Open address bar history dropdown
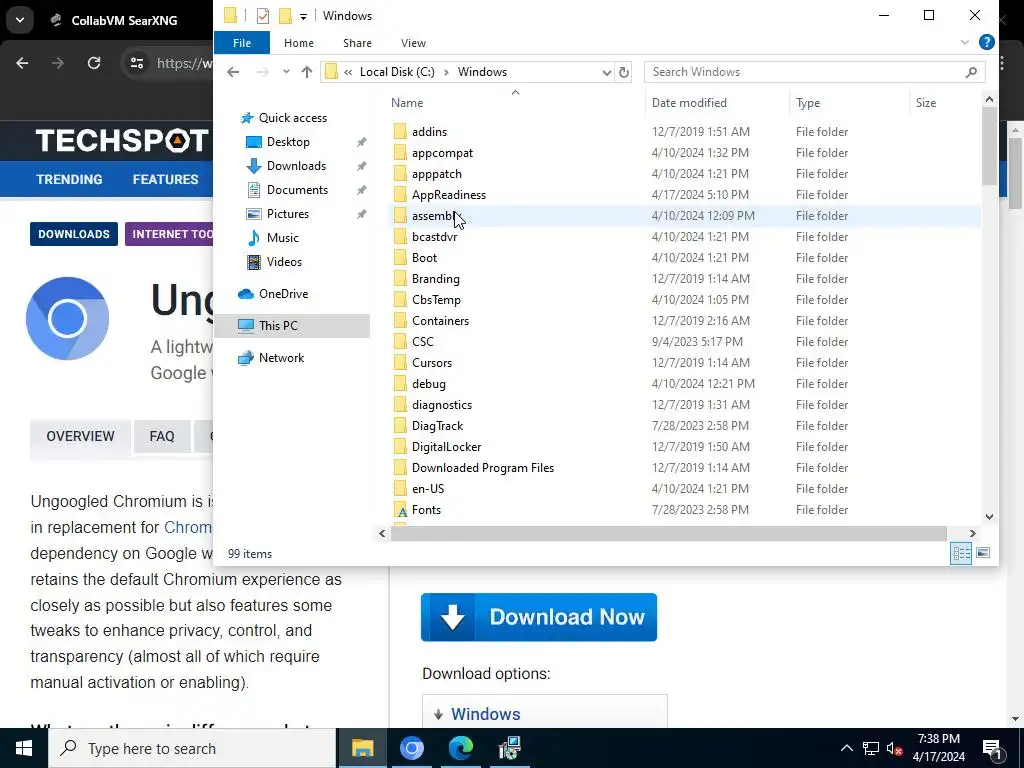The width and height of the screenshot is (1024, 768). point(606,72)
